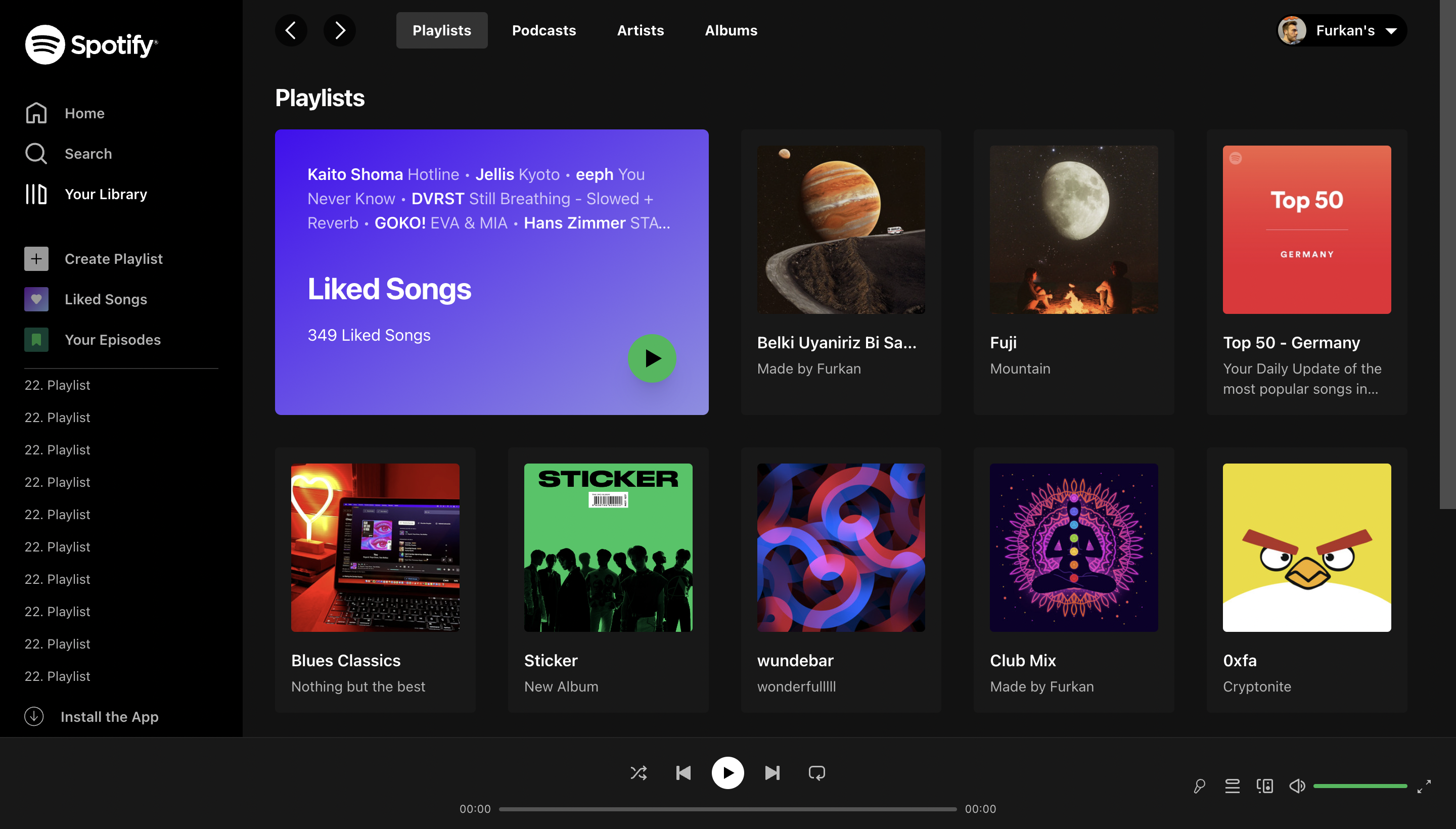Navigate back with left chevron

tap(291, 30)
